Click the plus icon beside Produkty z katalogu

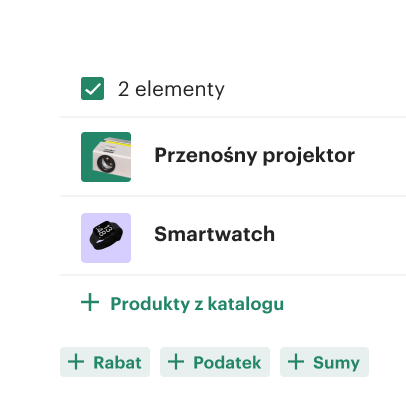[90, 303]
